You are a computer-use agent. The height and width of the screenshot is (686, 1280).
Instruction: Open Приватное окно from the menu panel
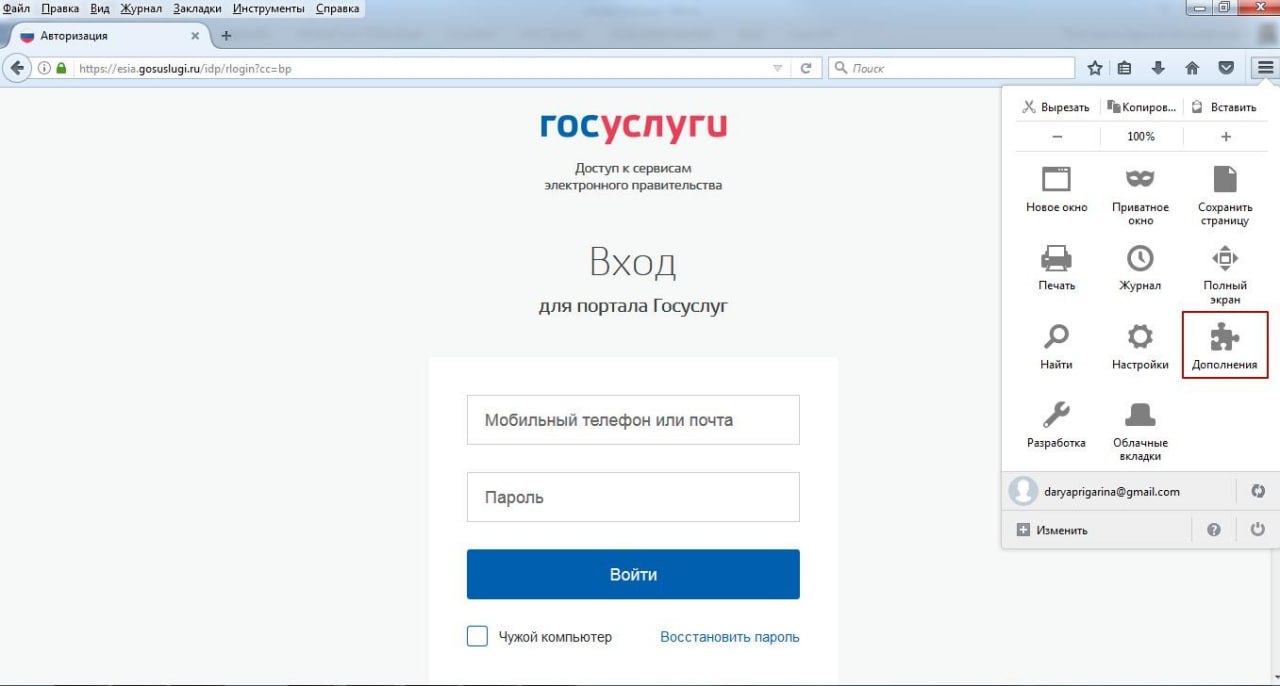click(x=1140, y=195)
